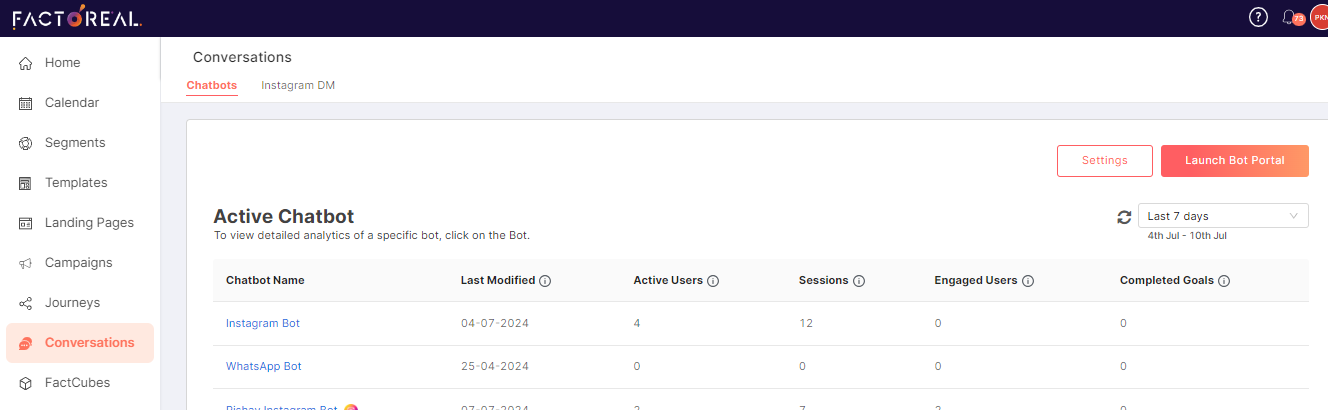Open the Instagram Bot link
Screen dimensions: 1328x410
click(x=263, y=324)
